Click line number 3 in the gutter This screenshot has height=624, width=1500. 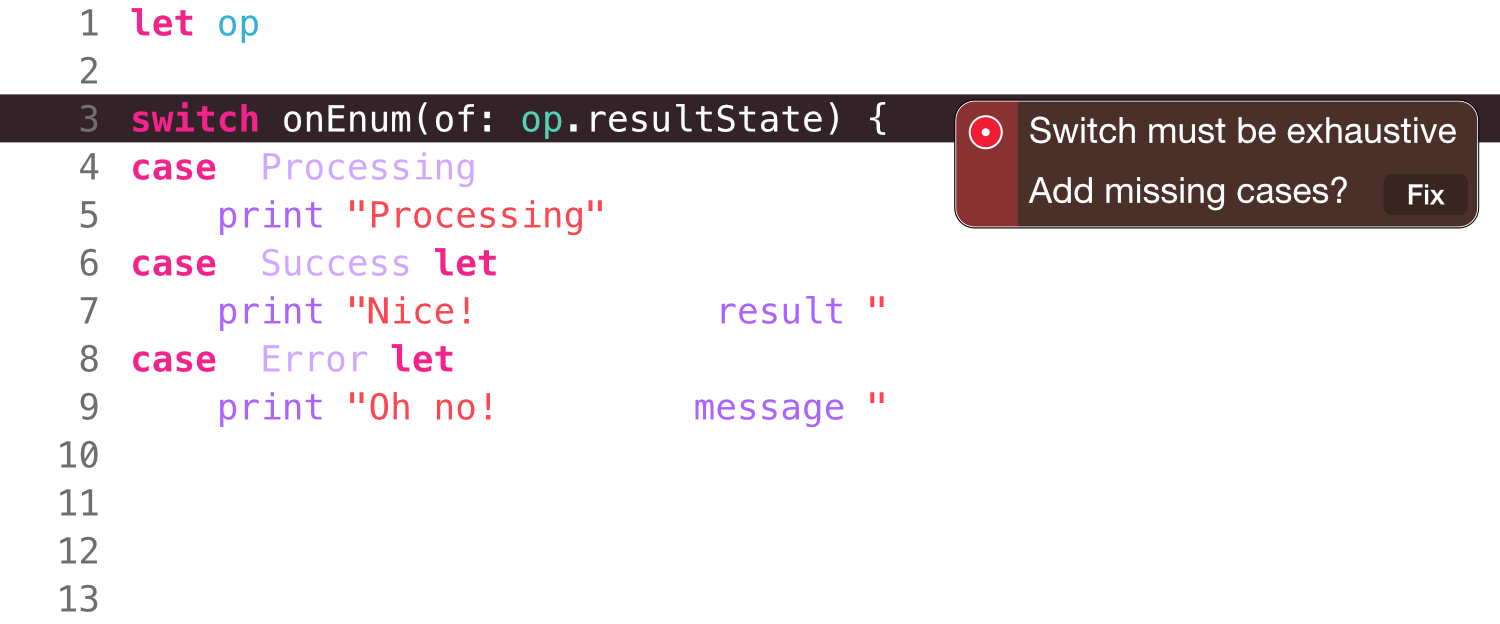pos(89,119)
